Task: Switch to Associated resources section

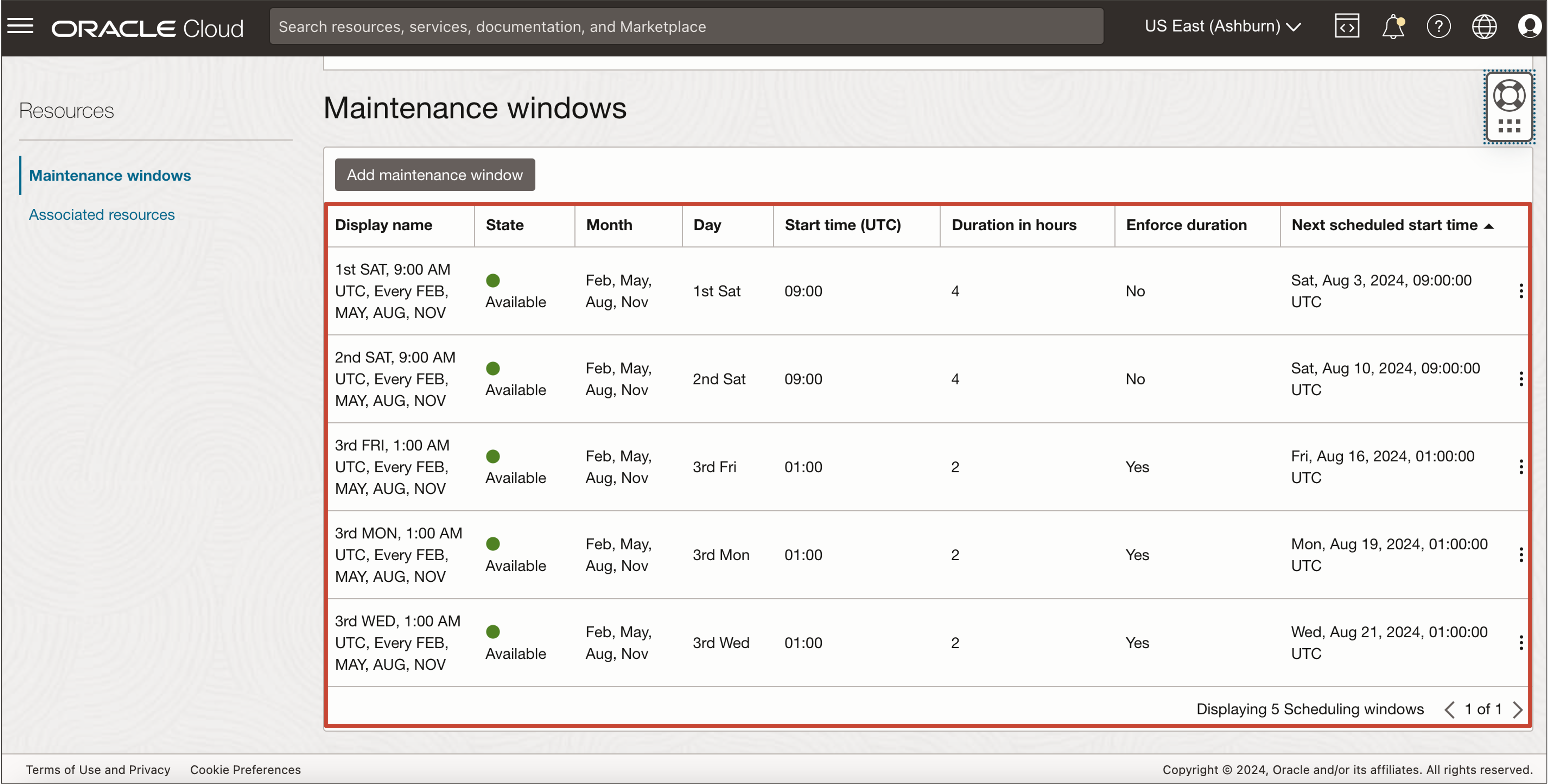Action: (101, 214)
